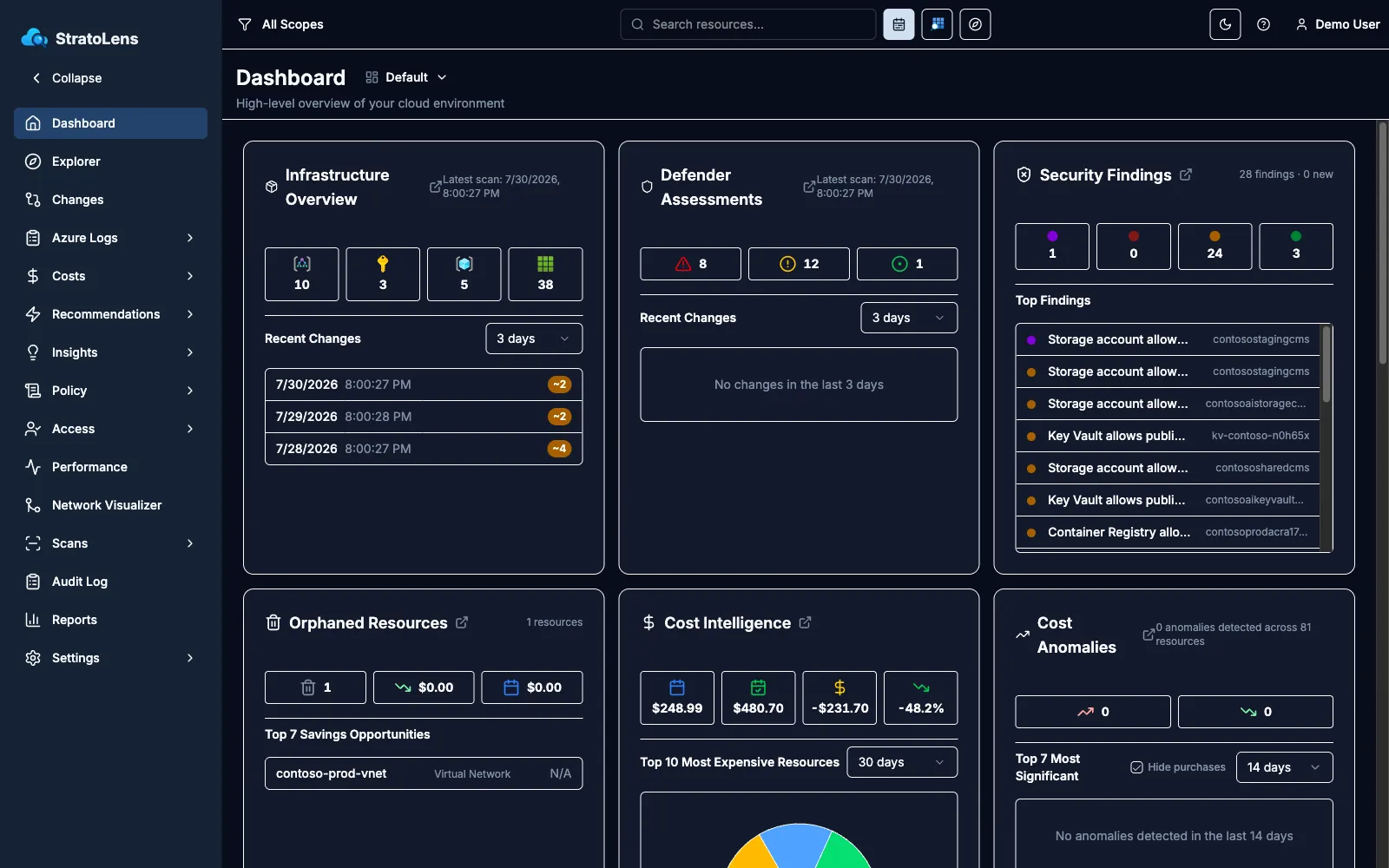Open the 14 days anomalies dropdown

(x=1284, y=767)
